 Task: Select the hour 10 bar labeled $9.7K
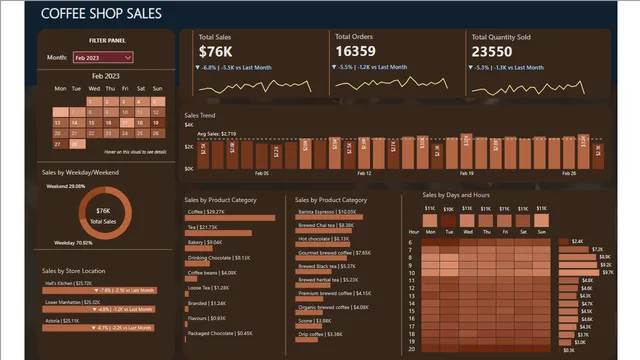click(x=579, y=273)
